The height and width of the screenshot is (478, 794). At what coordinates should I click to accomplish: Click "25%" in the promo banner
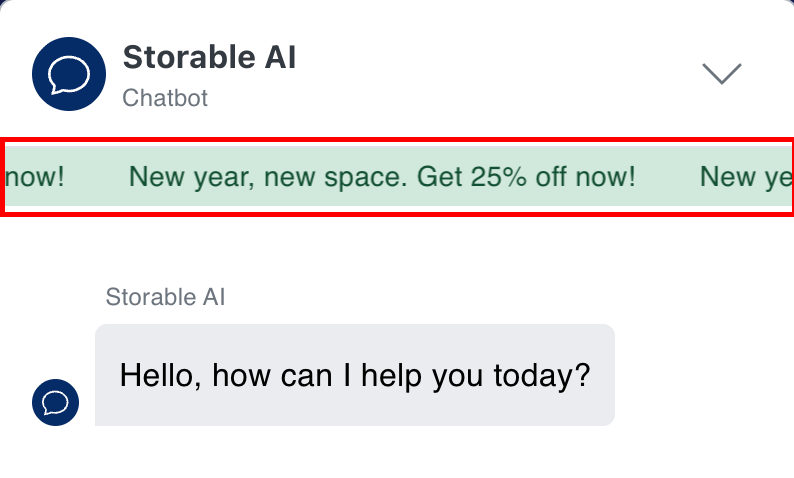point(500,177)
